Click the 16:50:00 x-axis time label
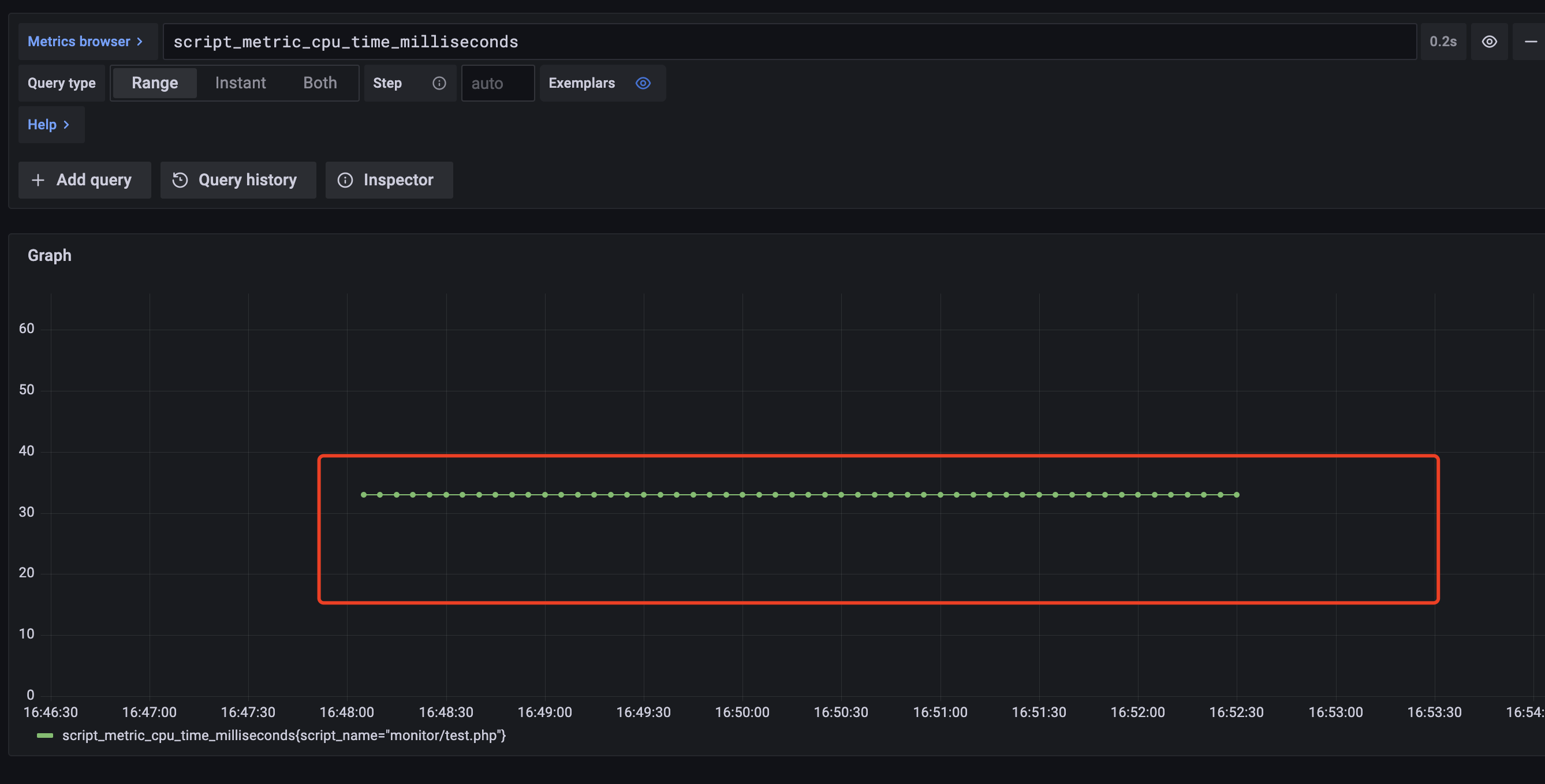The height and width of the screenshot is (784, 1545). point(742,712)
